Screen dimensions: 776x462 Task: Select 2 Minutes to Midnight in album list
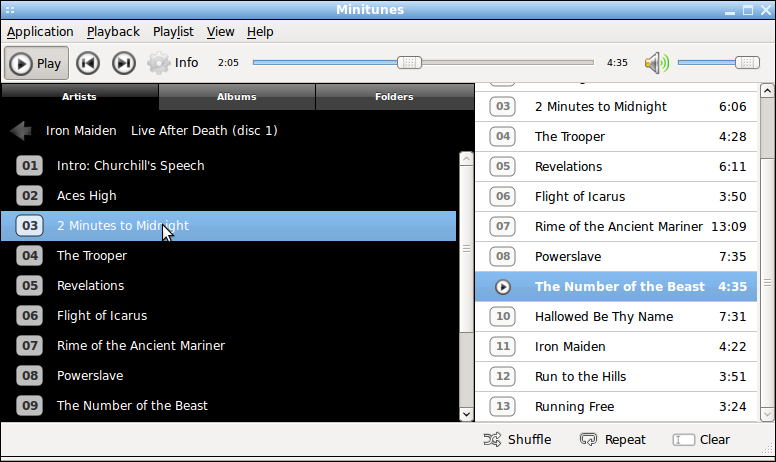pos(229,226)
